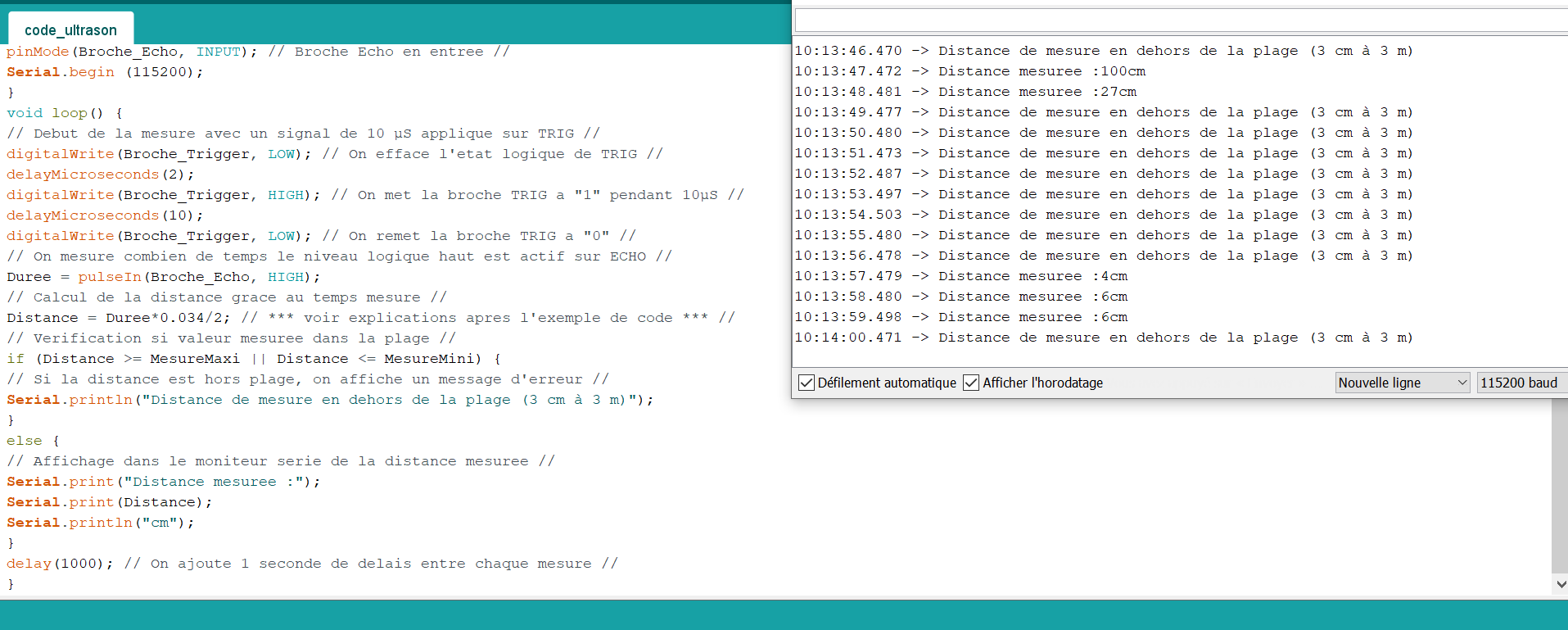Viewport: 1568px width, 630px height.
Task: Uncheck the Afficher l'horodatage checkbox
Action: pyautogui.click(x=971, y=383)
